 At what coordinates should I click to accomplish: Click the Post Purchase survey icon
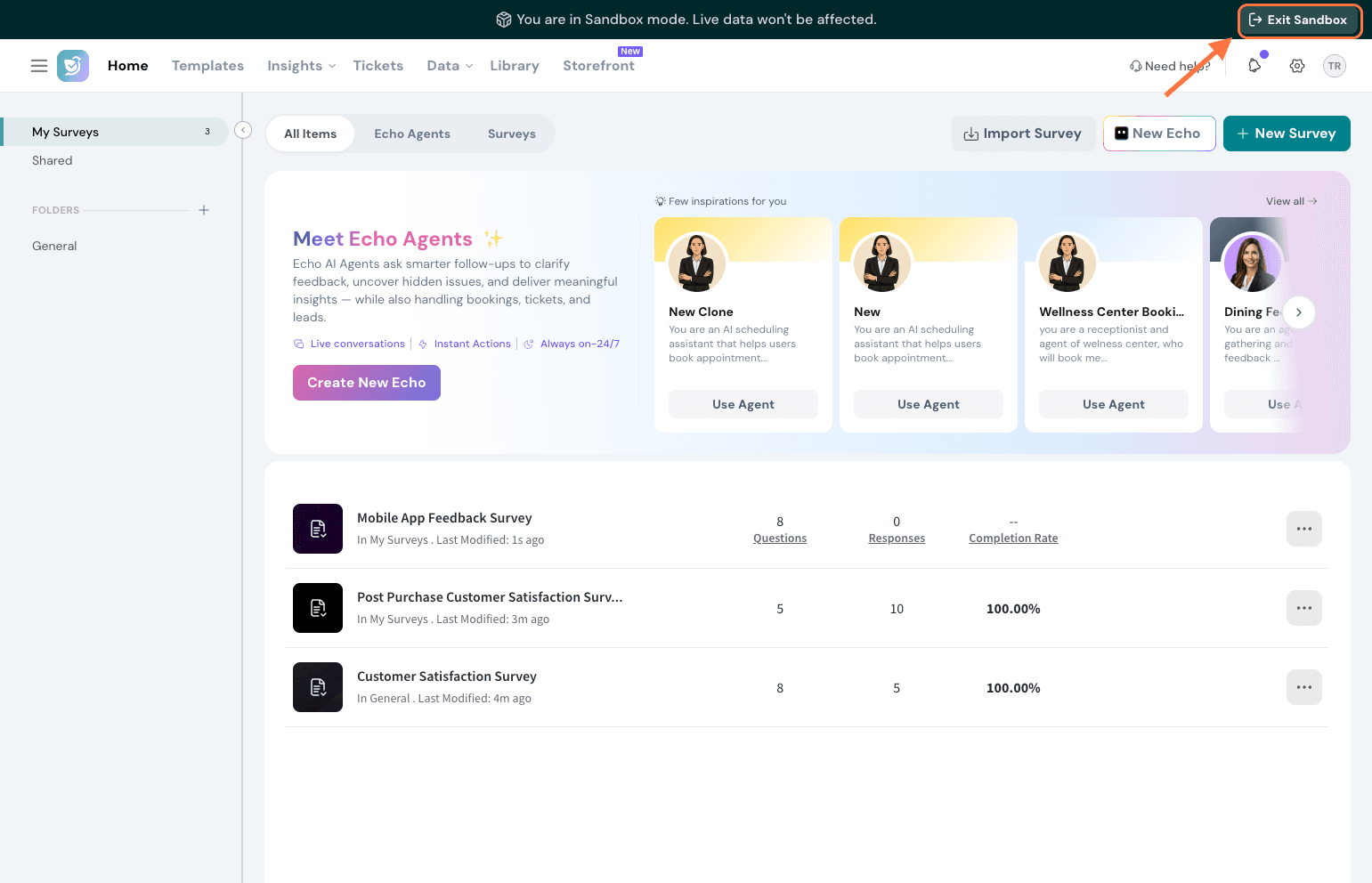318,608
